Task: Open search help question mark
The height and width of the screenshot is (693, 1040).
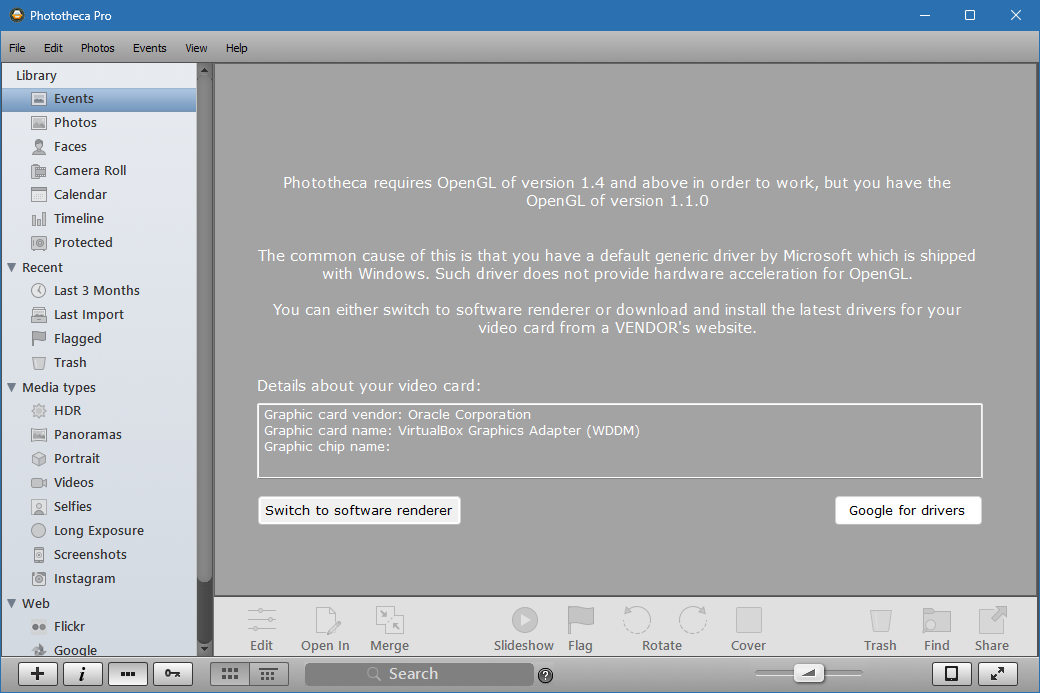Action: pyautogui.click(x=545, y=675)
